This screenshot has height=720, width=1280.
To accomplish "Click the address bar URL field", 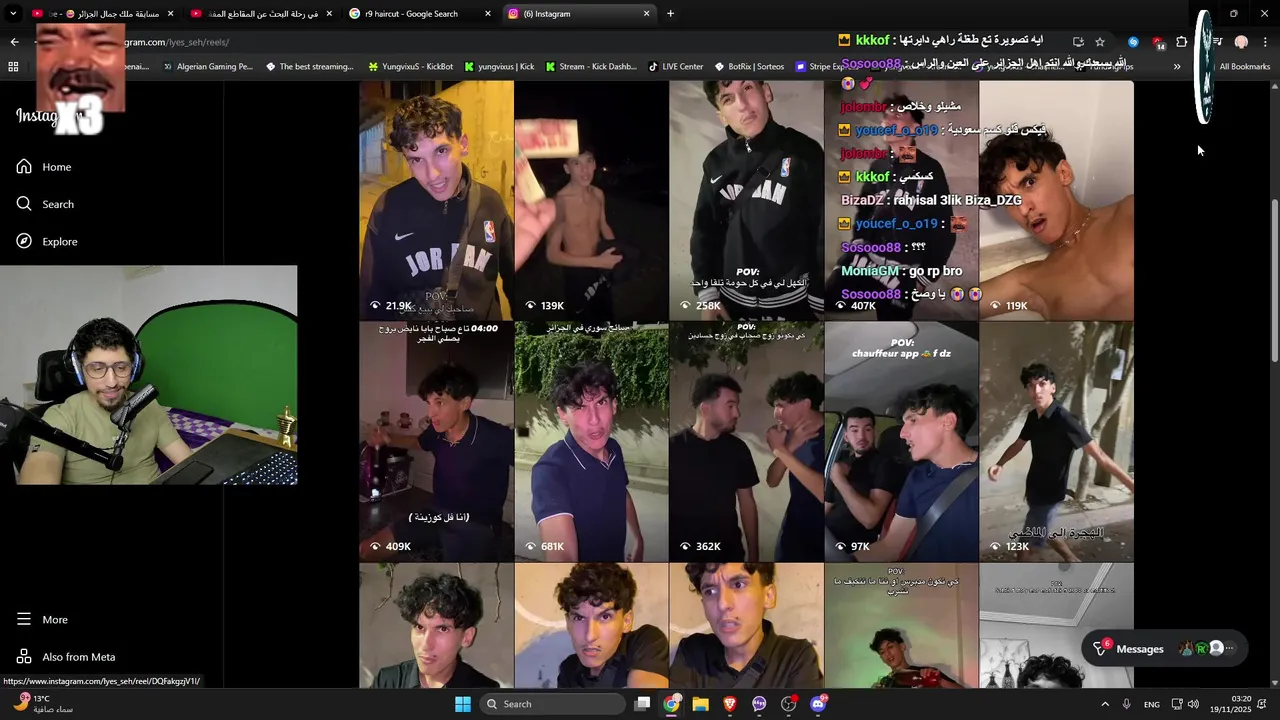I will pyautogui.click(x=560, y=42).
